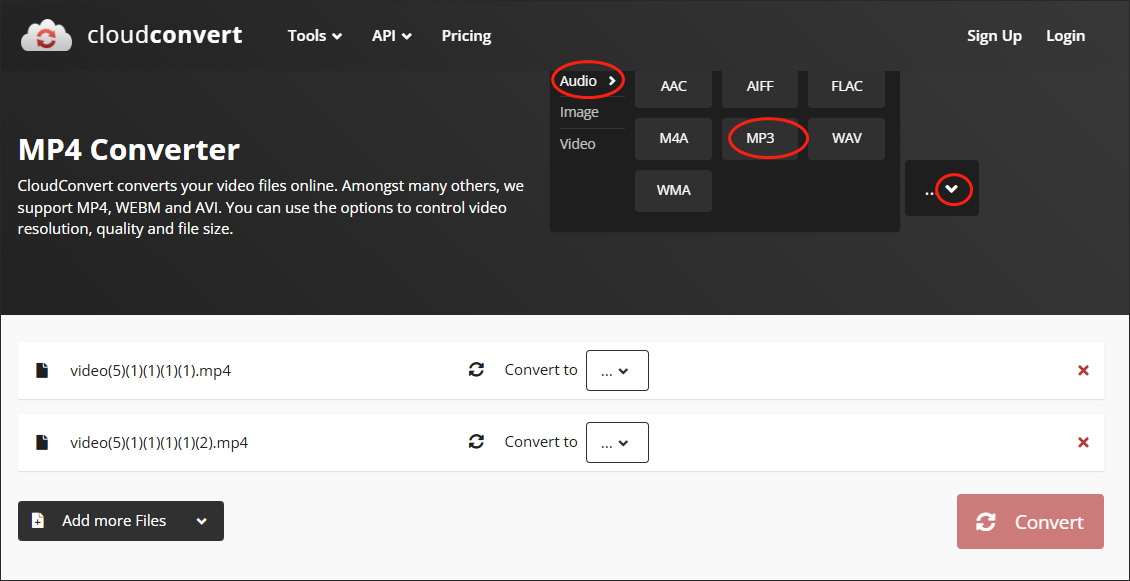Go to the Pricing page
1130x581 pixels.
point(466,36)
